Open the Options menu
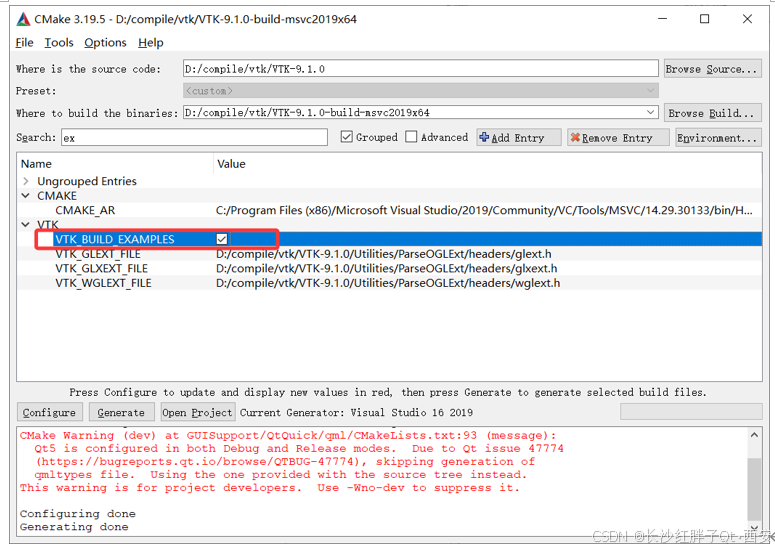775x550 pixels. pos(105,42)
